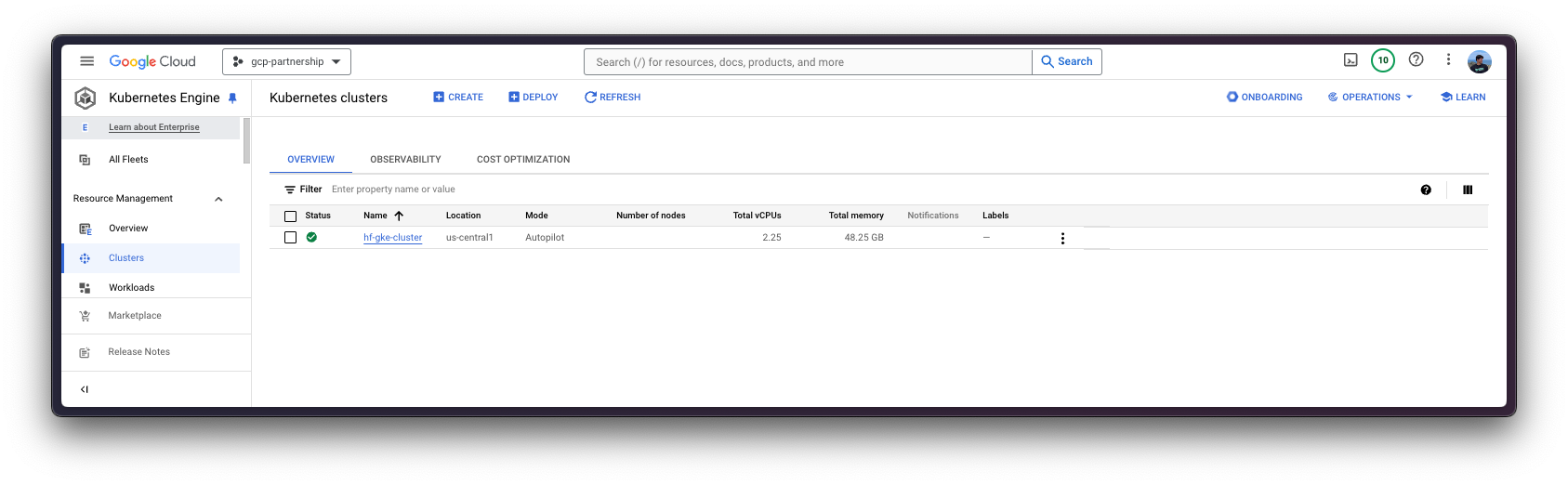Image resolution: width=1568 pixels, height=485 pixels.
Task: Click the Filter icon
Action: (x=290, y=190)
